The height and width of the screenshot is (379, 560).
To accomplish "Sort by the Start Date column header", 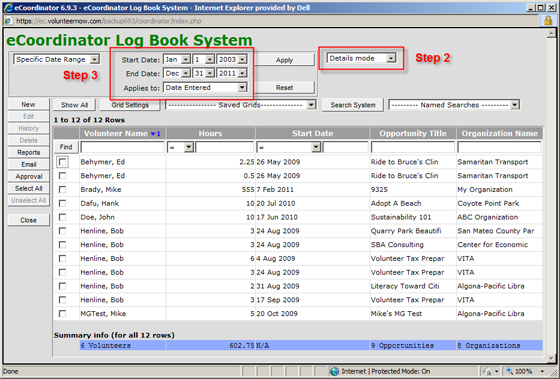I will tap(312, 134).
